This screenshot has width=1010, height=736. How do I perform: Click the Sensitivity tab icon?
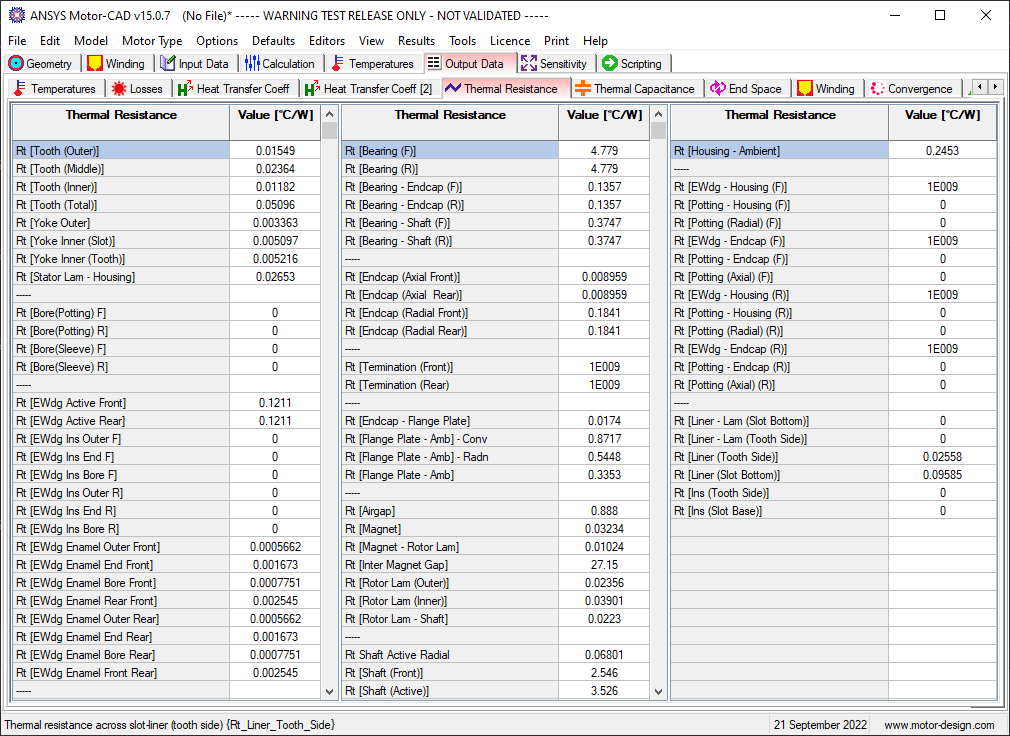point(528,64)
